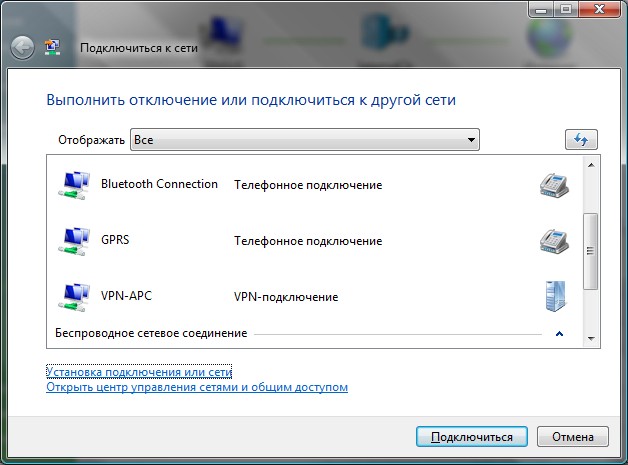Screen dimensions: 628x465
Task: Collapse the Беспроводное сетевое соединение group
Action: (x=560, y=333)
